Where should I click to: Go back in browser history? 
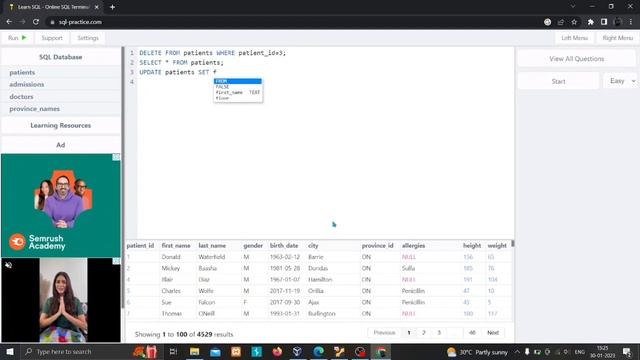(9, 22)
